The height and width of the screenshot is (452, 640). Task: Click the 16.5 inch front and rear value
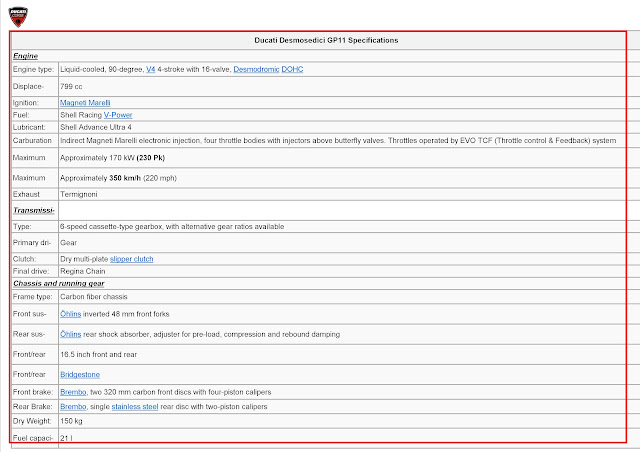tap(98, 354)
